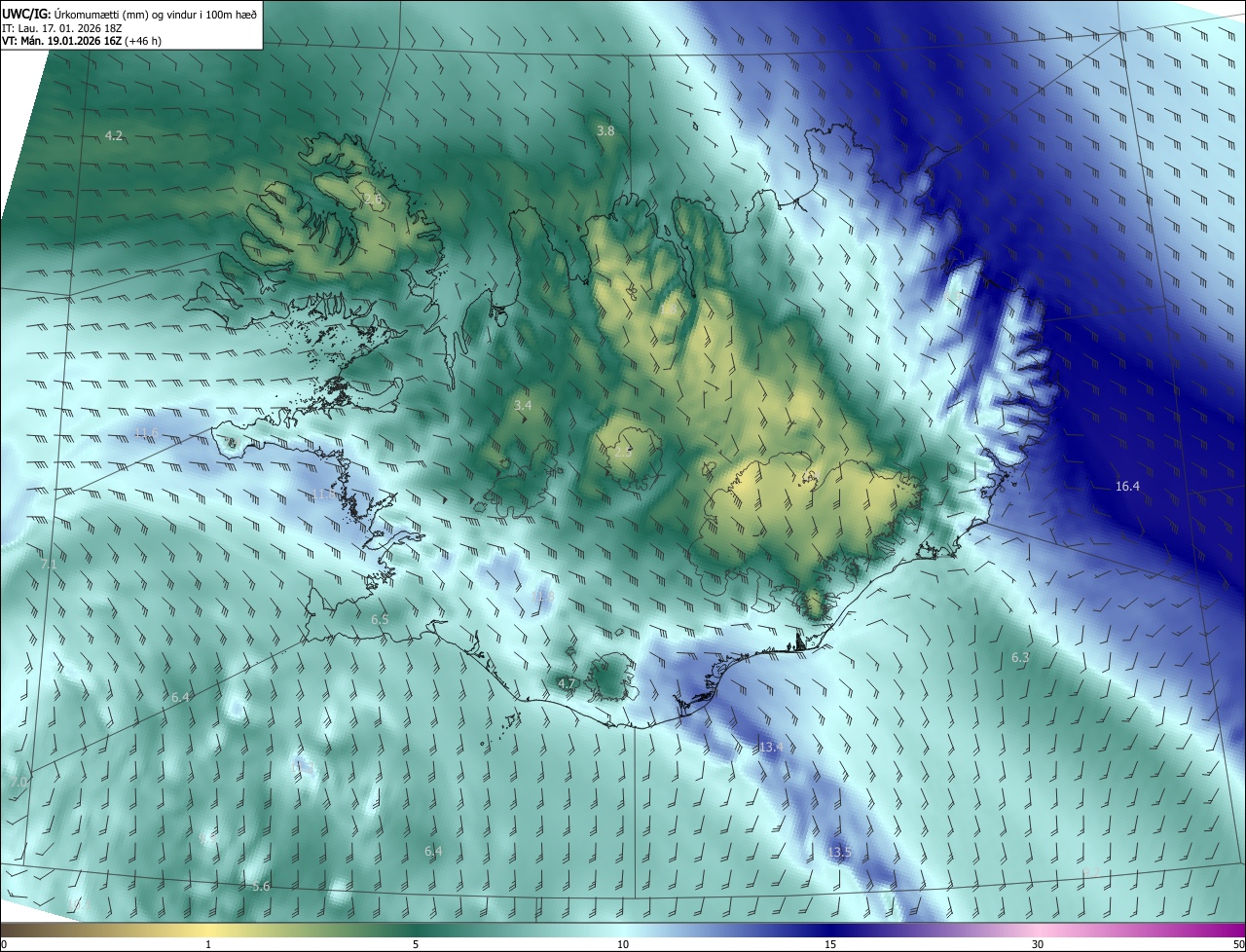Screen dimensions: 1246x952
Task: Click the initial time line "IT: Lau. 17. 01. 2026 18Z"
Action: 61,27
